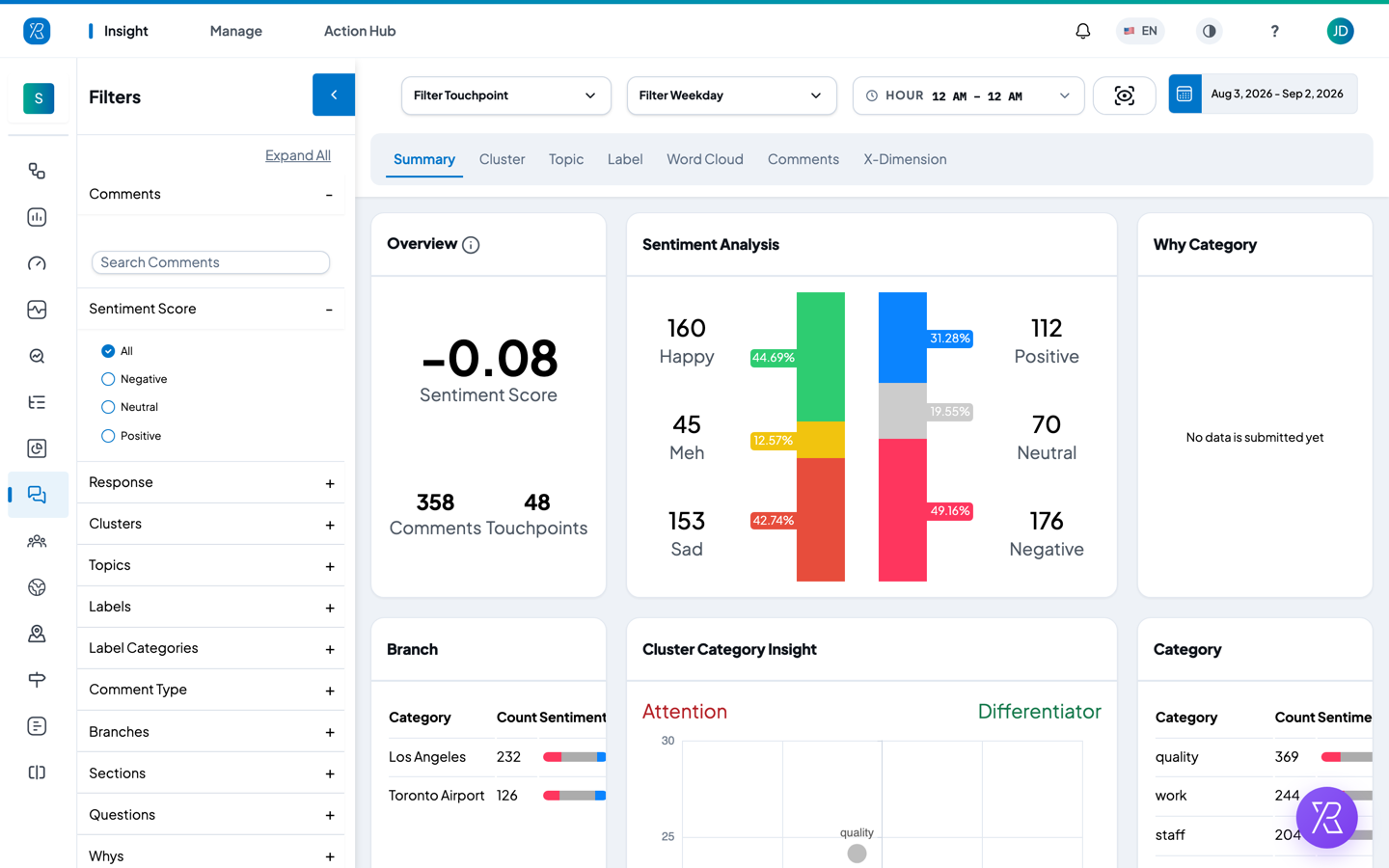
Task: Open the X-Dimension tab
Action: (x=905, y=159)
